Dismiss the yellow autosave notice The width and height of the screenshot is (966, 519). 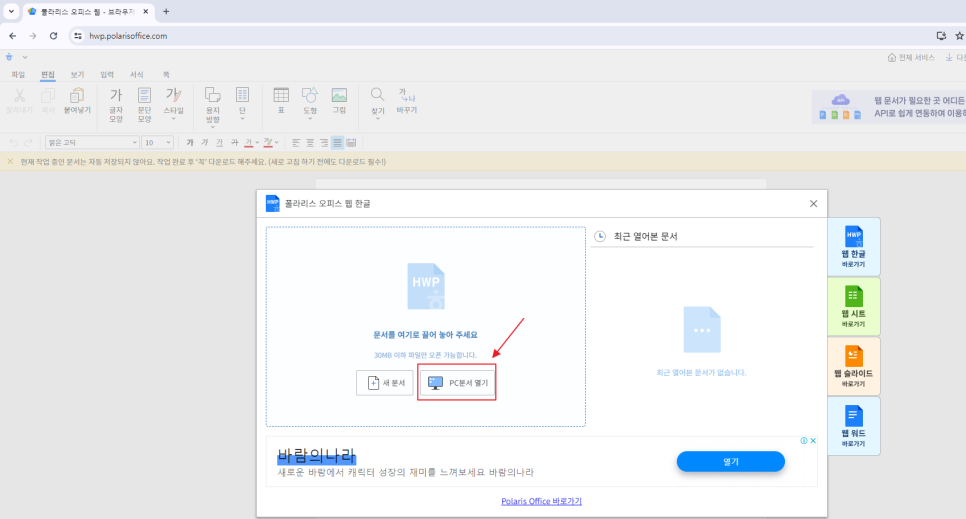click(x=10, y=161)
